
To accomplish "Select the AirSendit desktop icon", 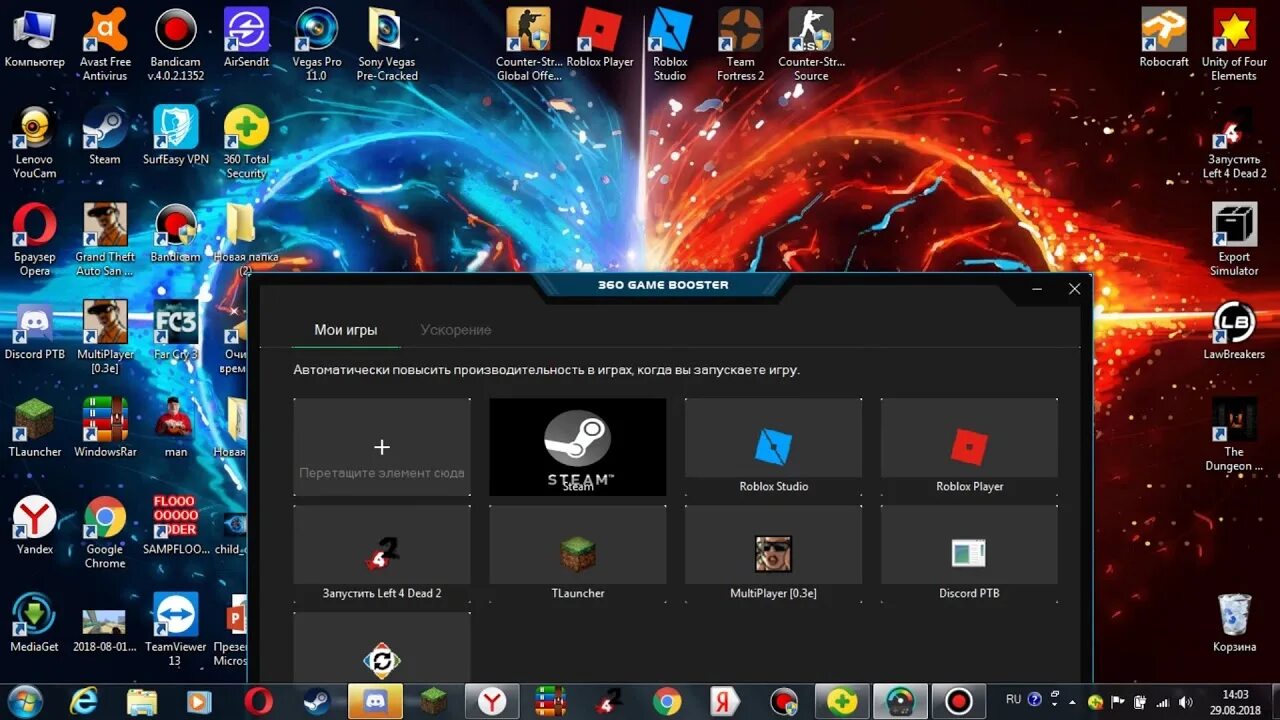I will click(246, 40).
